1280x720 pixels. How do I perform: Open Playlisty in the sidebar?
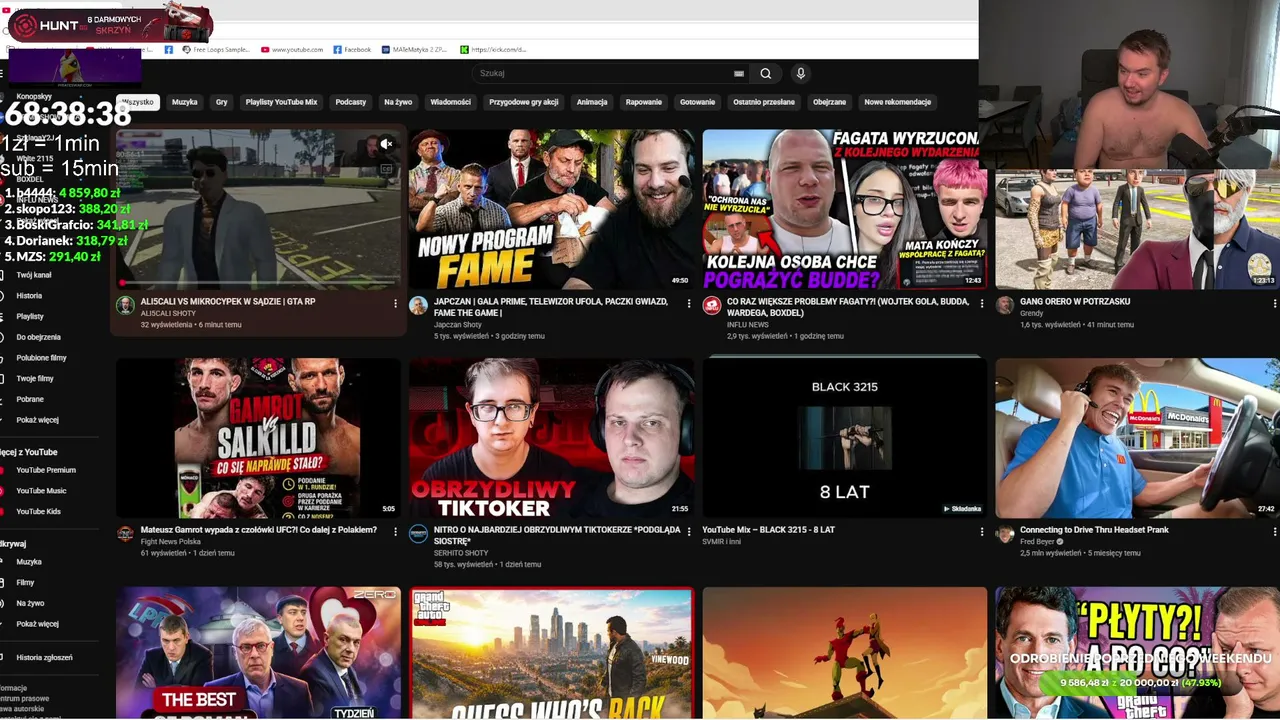pos(30,316)
